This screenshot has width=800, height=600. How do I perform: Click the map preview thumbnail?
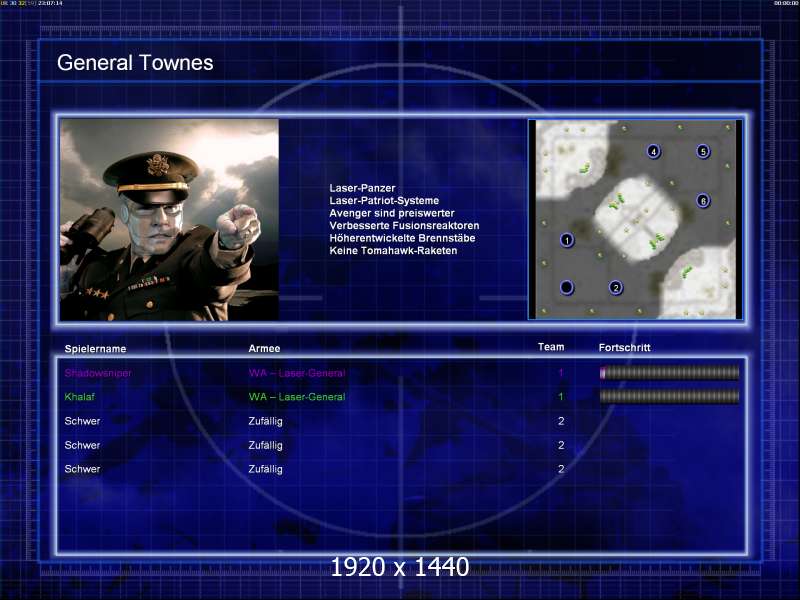click(x=635, y=220)
